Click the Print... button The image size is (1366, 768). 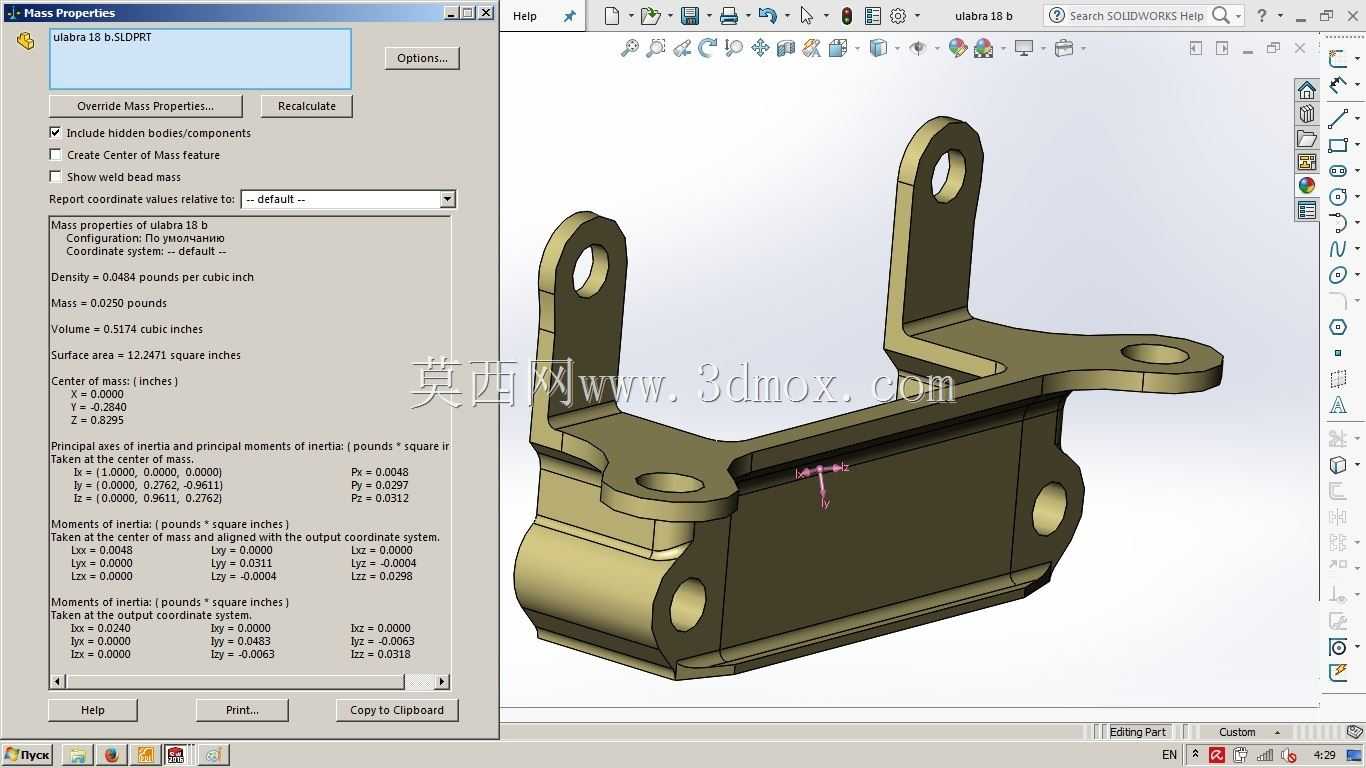(x=242, y=710)
